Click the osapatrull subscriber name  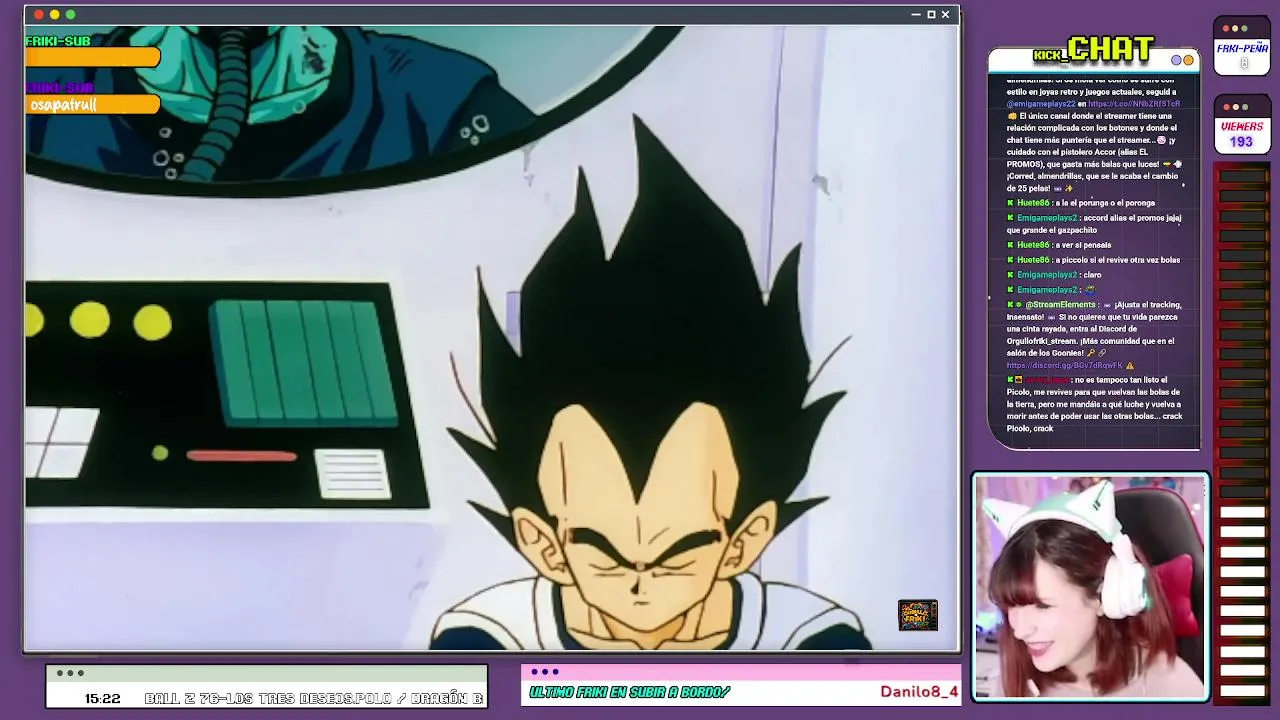coord(63,105)
